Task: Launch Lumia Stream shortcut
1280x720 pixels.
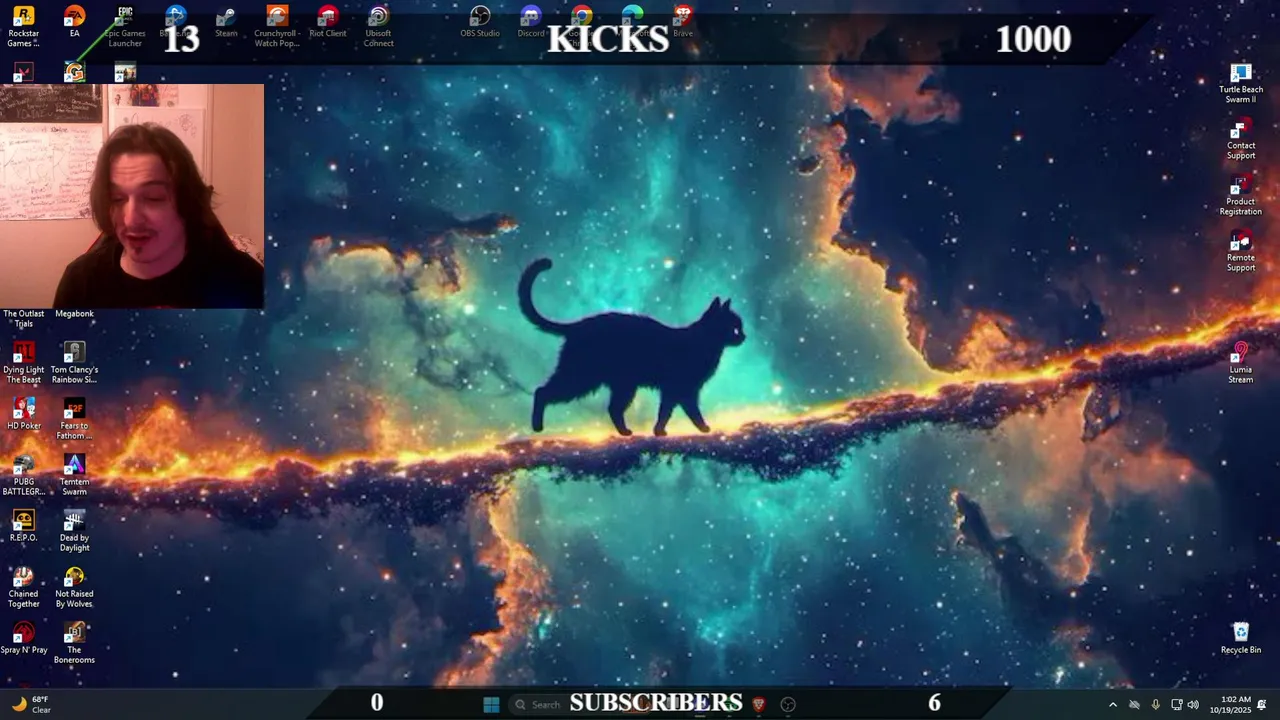Action: coord(1241,363)
